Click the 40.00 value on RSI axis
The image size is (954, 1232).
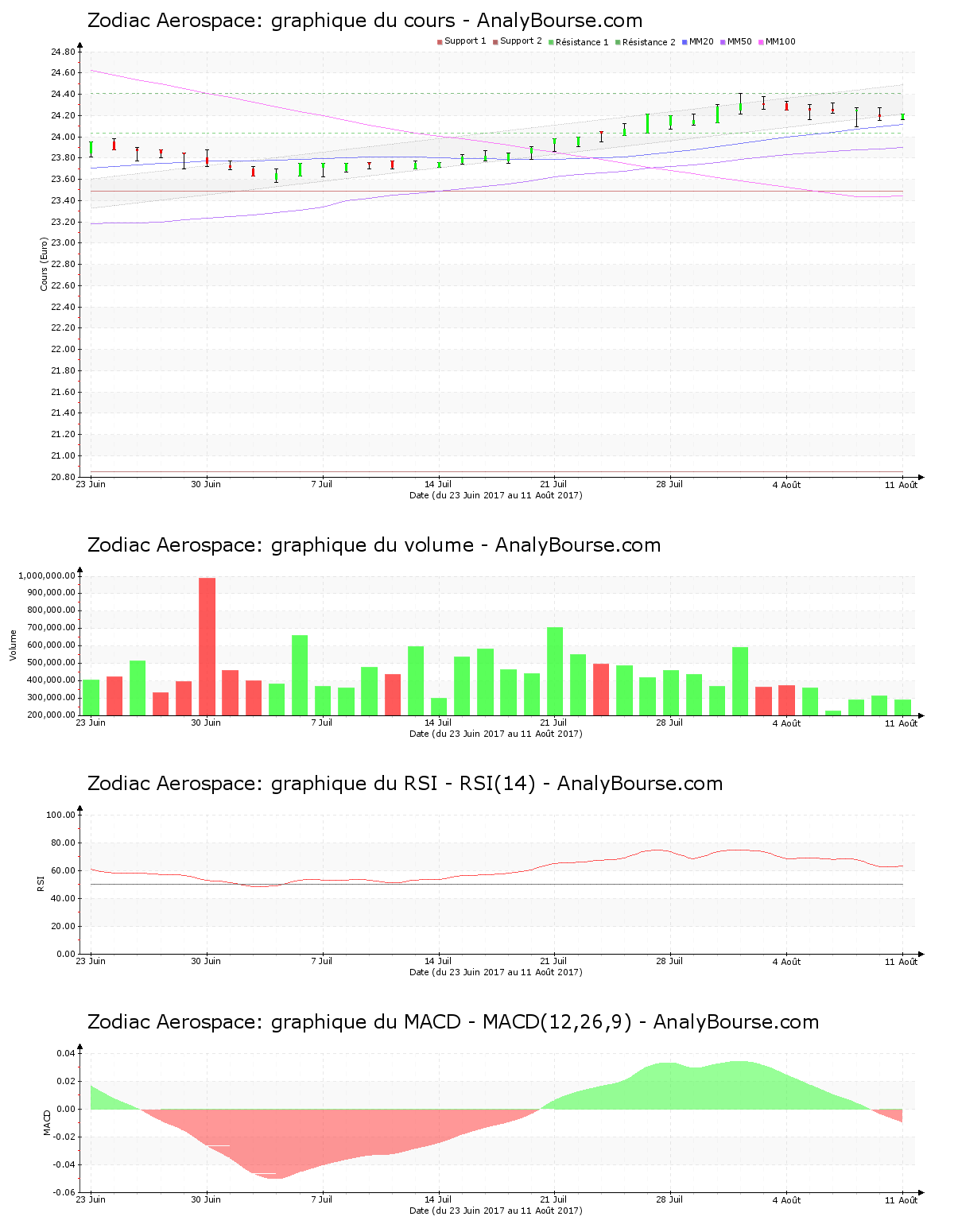(63, 899)
